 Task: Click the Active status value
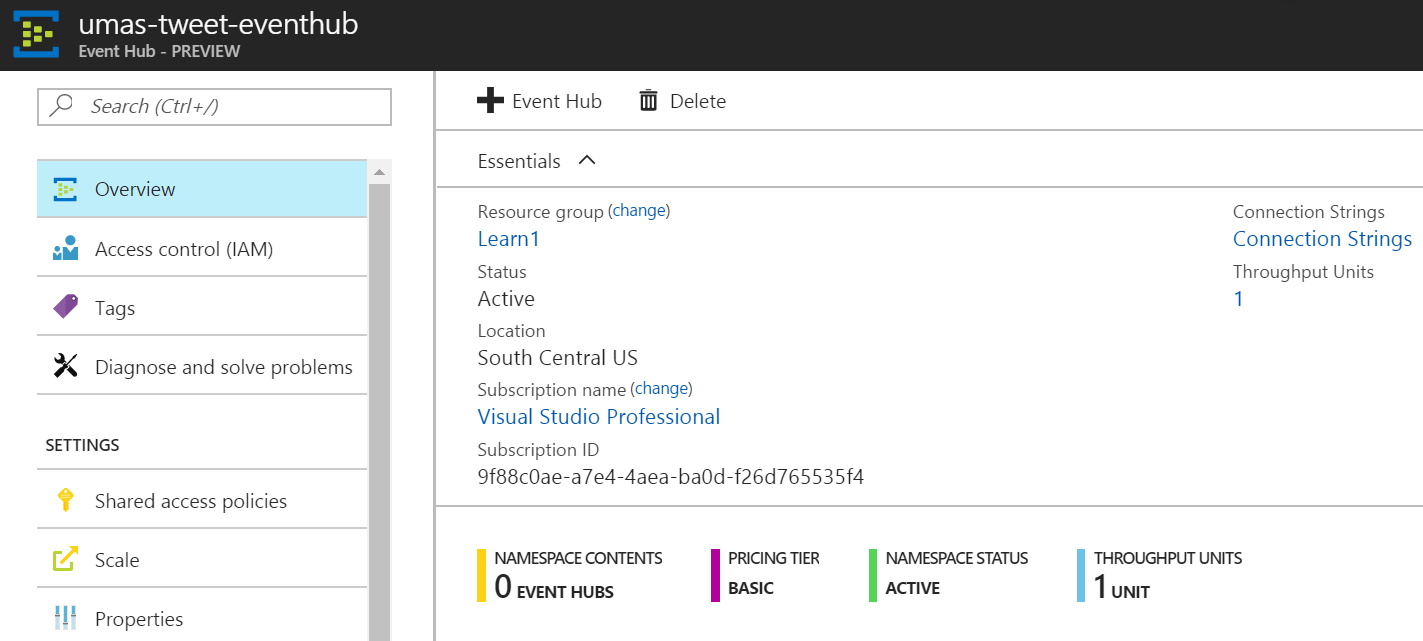click(x=506, y=299)
